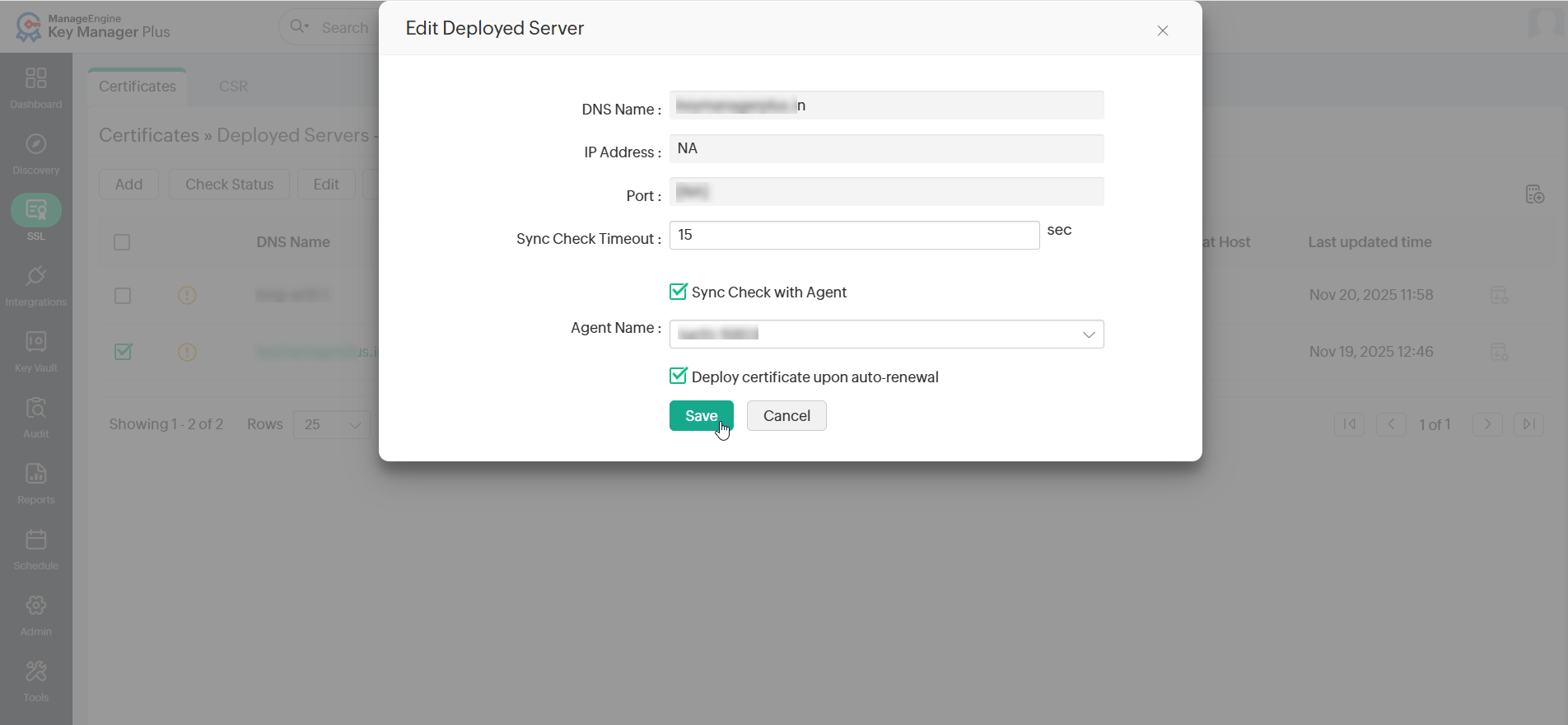Go to last page icon
The height and width of the screenshot is (725, 1568).
pyautogui.click(x=1528, y=424)
